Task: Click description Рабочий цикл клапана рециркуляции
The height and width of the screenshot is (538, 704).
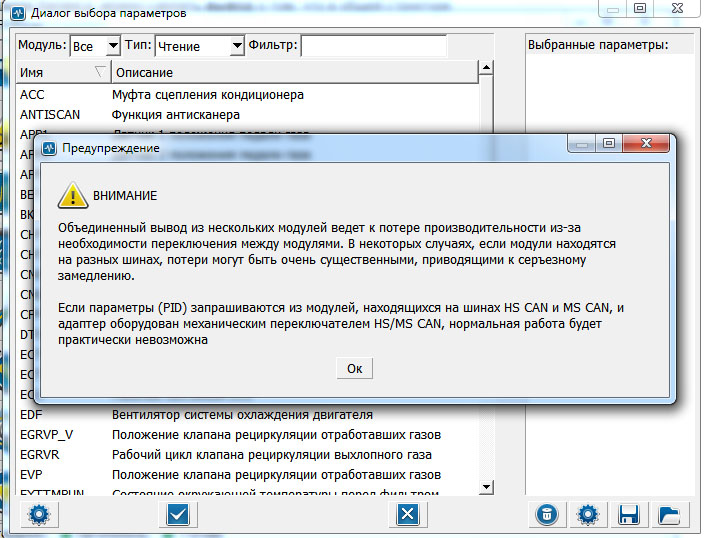Action: (272, 454)
